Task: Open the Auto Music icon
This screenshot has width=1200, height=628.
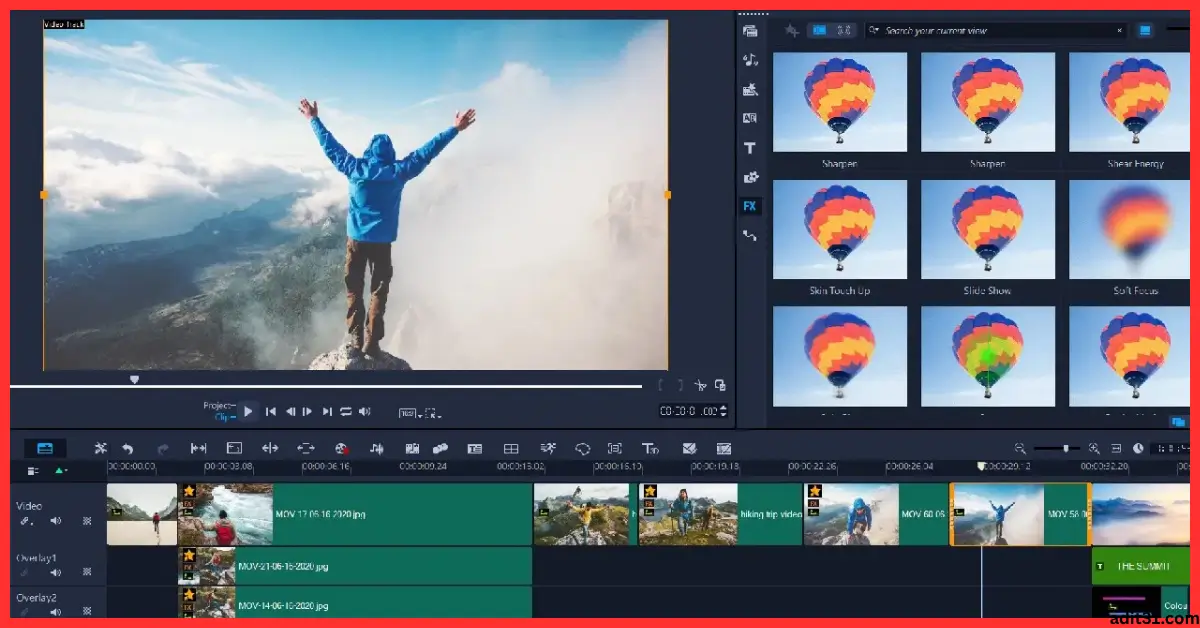Action: tap(413, 448)
